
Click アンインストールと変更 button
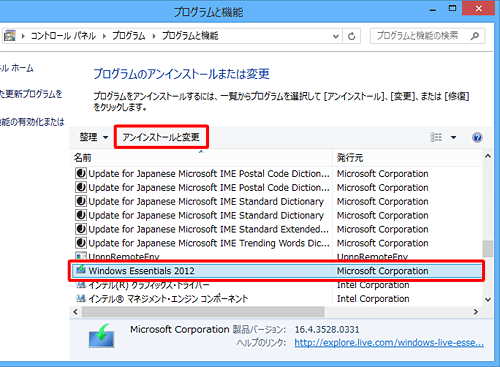tap(161, 137)
